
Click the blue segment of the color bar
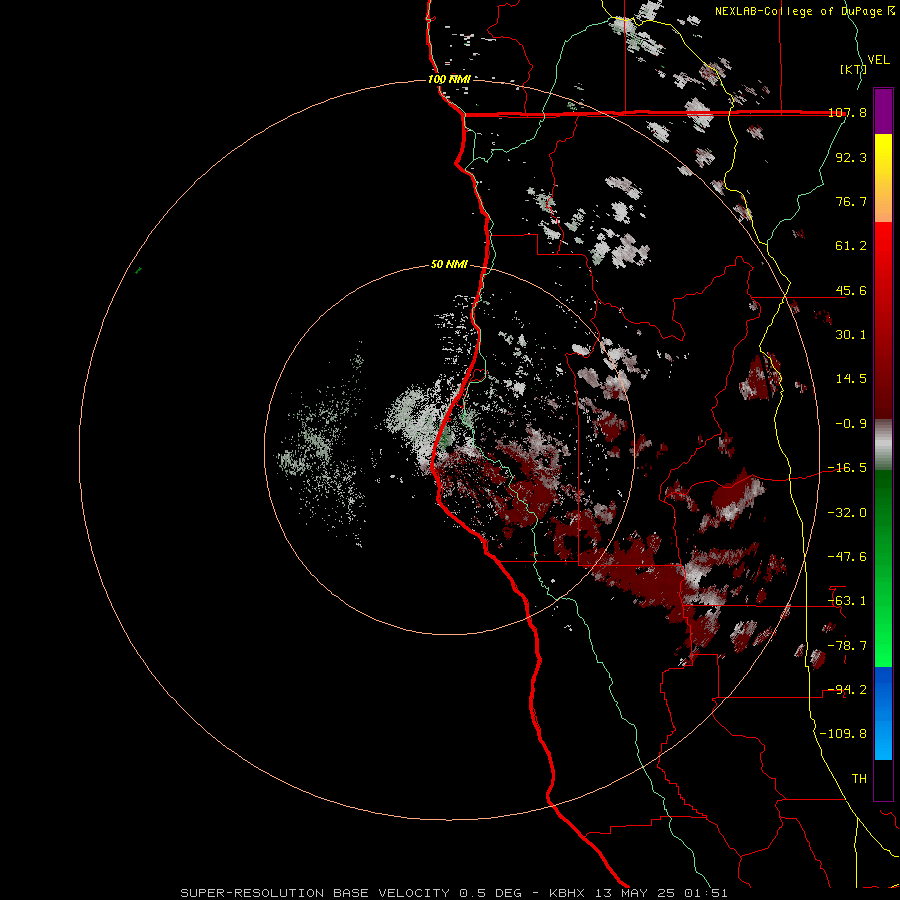point(883,713)
